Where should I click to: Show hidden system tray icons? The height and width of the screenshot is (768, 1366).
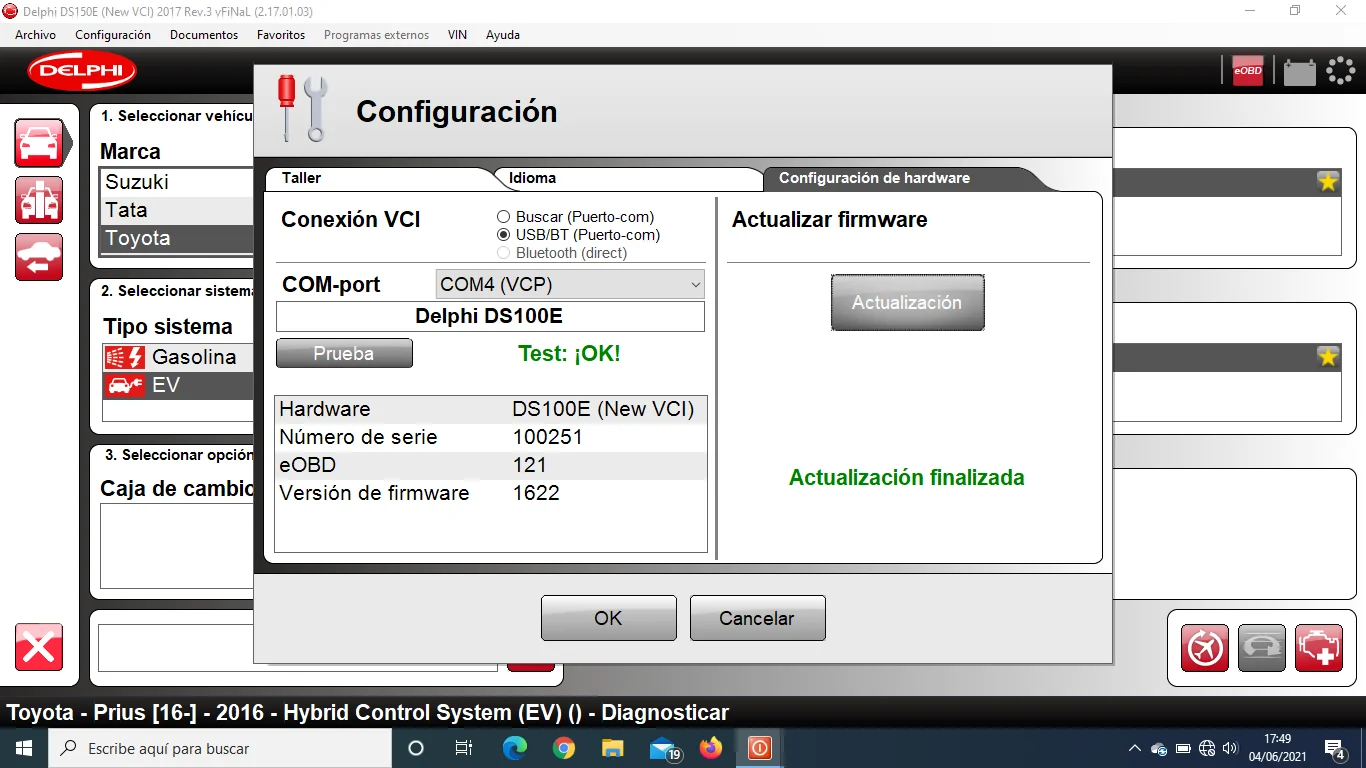(x=1134, y=748)
